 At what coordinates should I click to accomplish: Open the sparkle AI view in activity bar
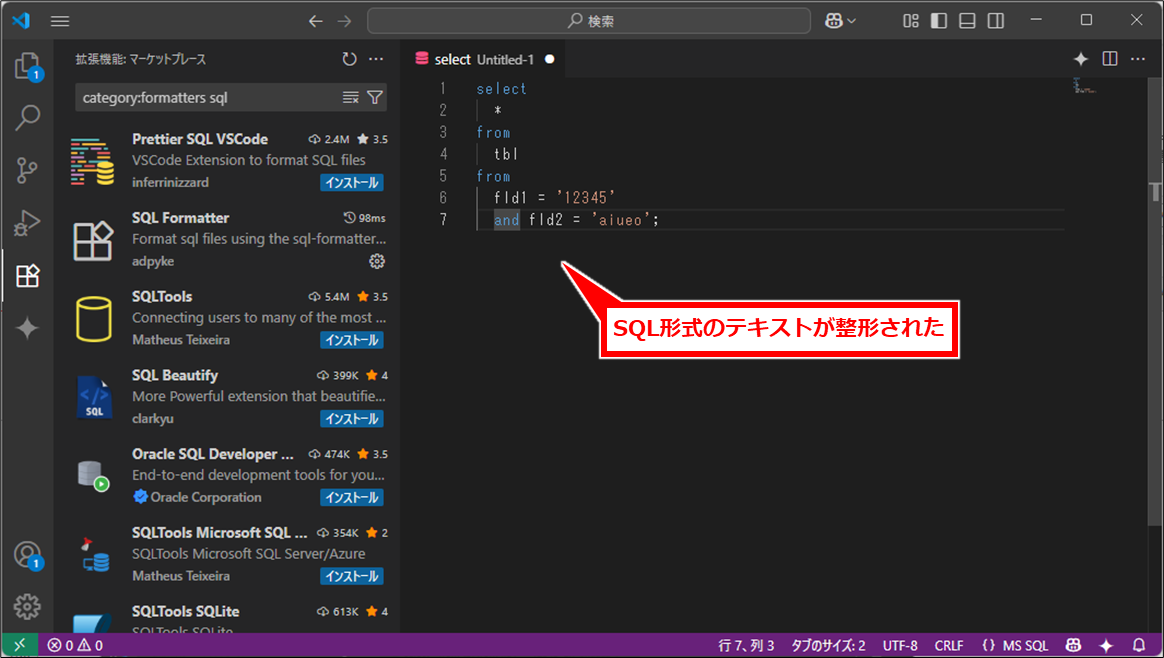point(27,328)
